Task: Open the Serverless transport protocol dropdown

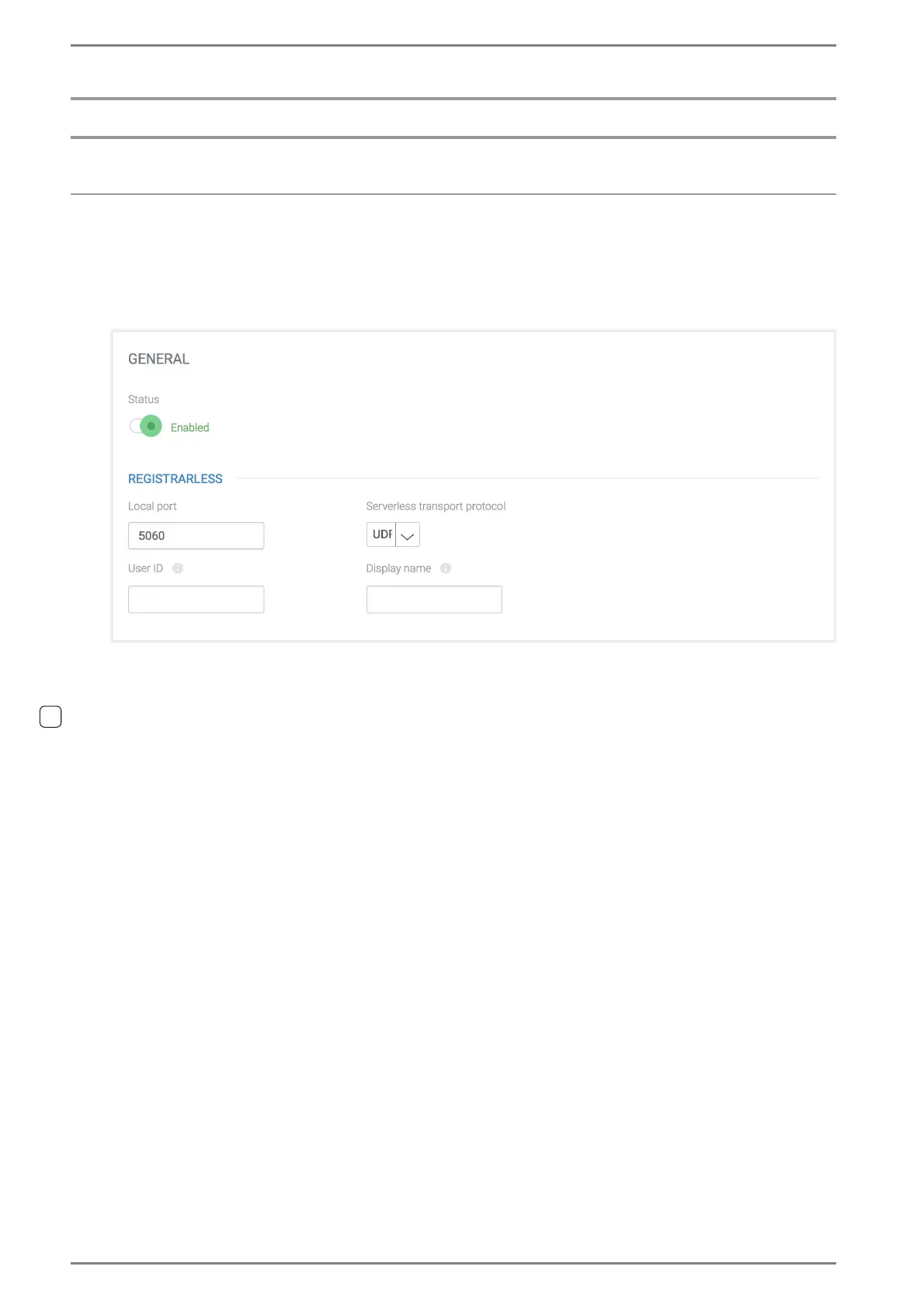Action: click(393, 534)
